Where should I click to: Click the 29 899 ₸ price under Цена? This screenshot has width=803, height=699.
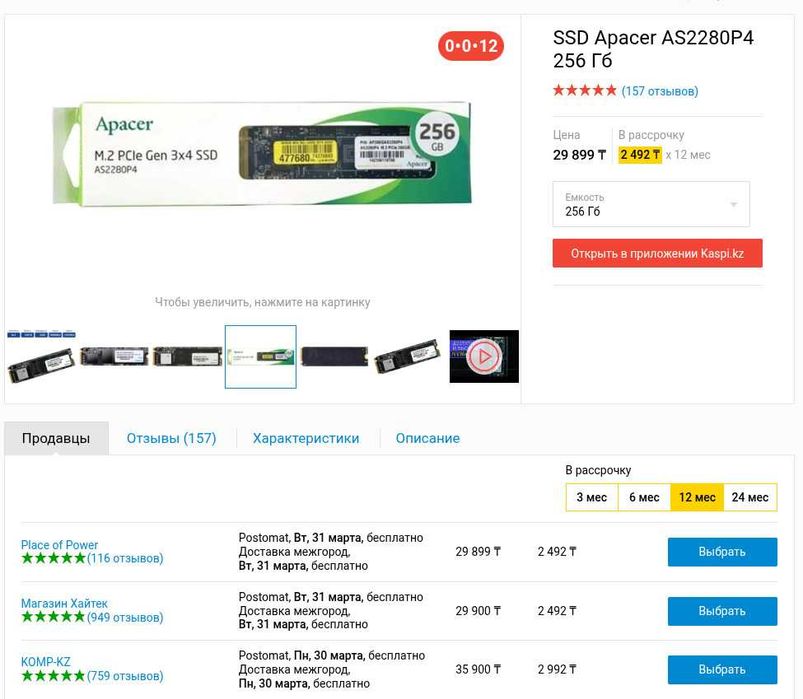point(579,155)
